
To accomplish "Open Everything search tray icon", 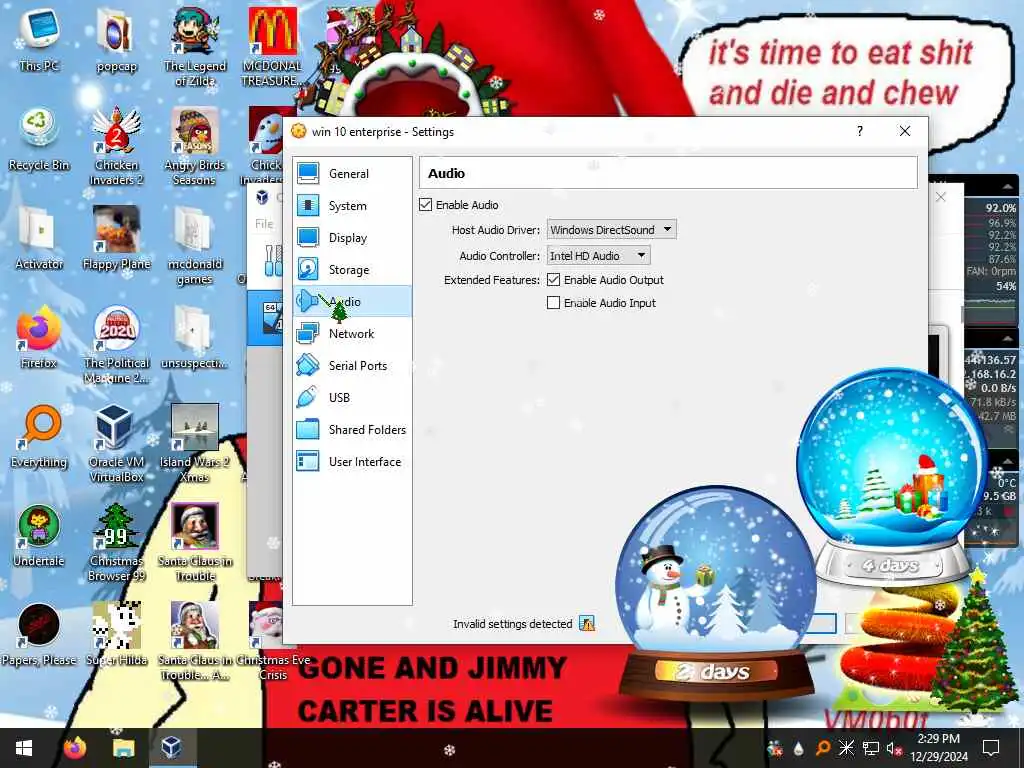I will (823, 748).
